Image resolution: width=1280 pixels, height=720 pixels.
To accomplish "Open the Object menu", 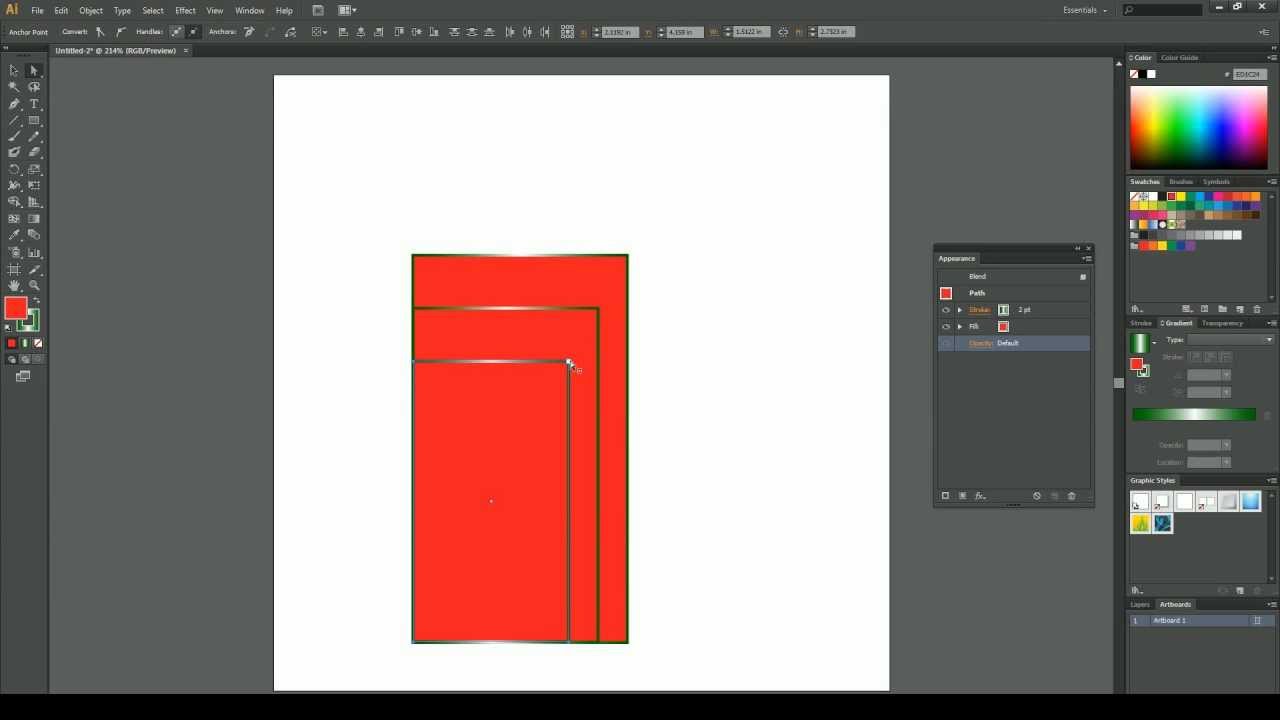I will tap(91, 10).
